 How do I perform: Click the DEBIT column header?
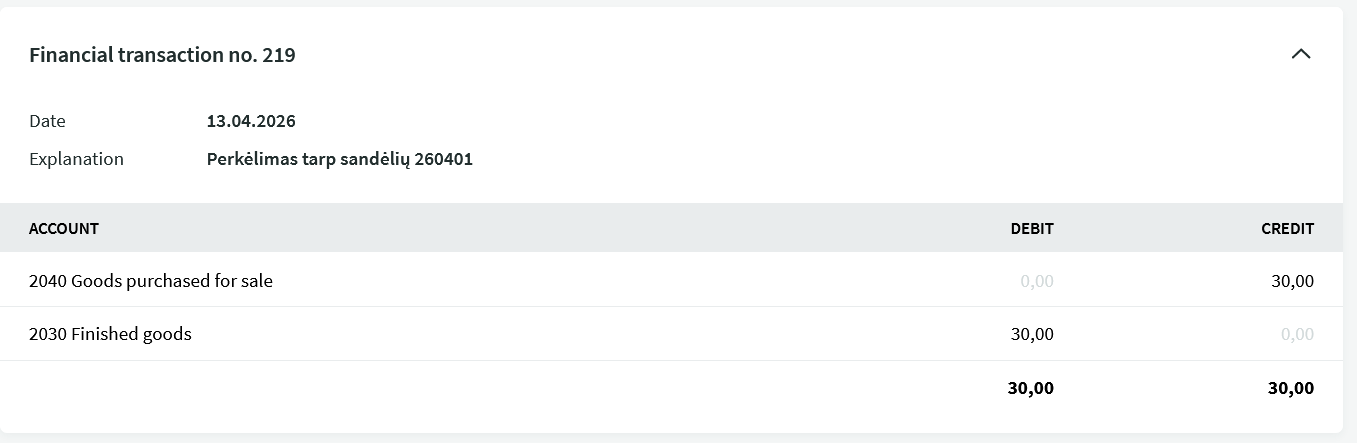(1031, 228)
